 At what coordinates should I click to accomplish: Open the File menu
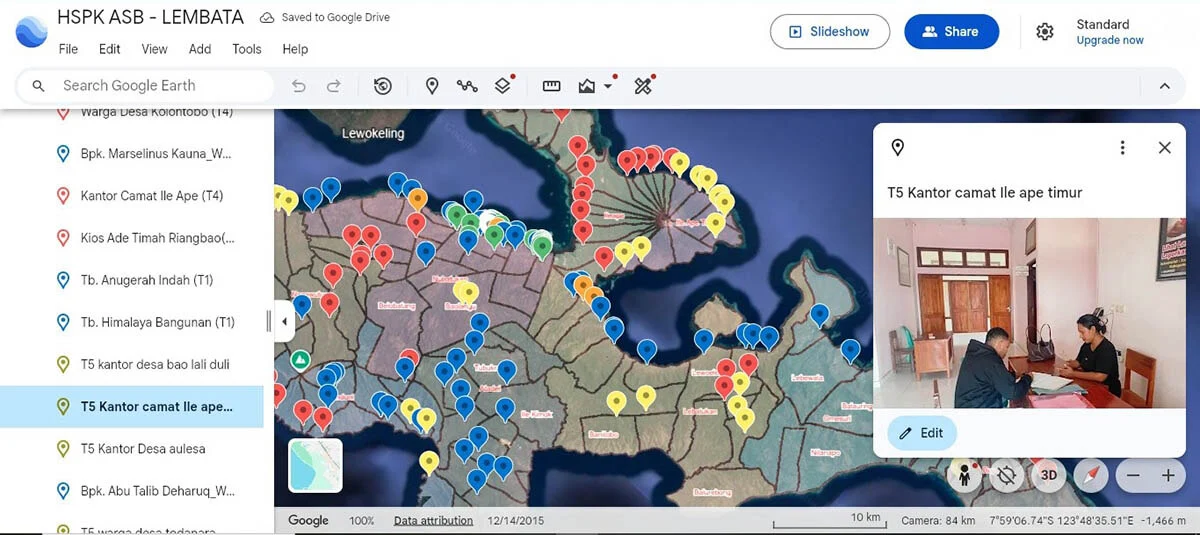pos(68,49)
